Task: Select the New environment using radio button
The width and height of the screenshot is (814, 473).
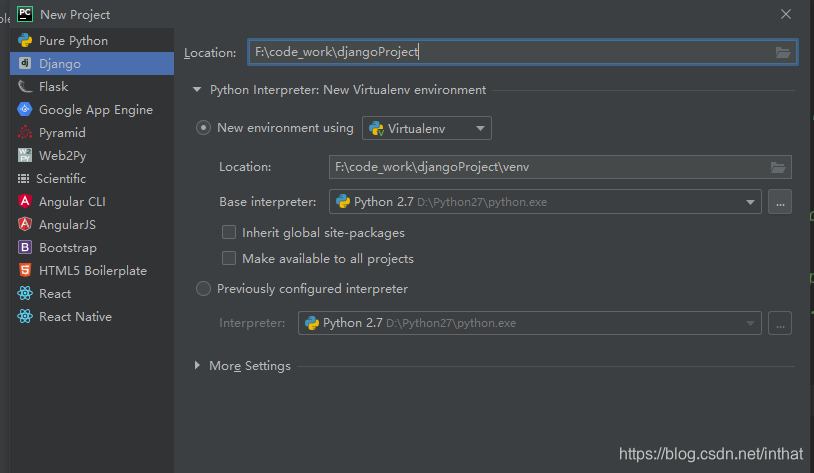Action: pyautogui.click(x=204, y=128)
